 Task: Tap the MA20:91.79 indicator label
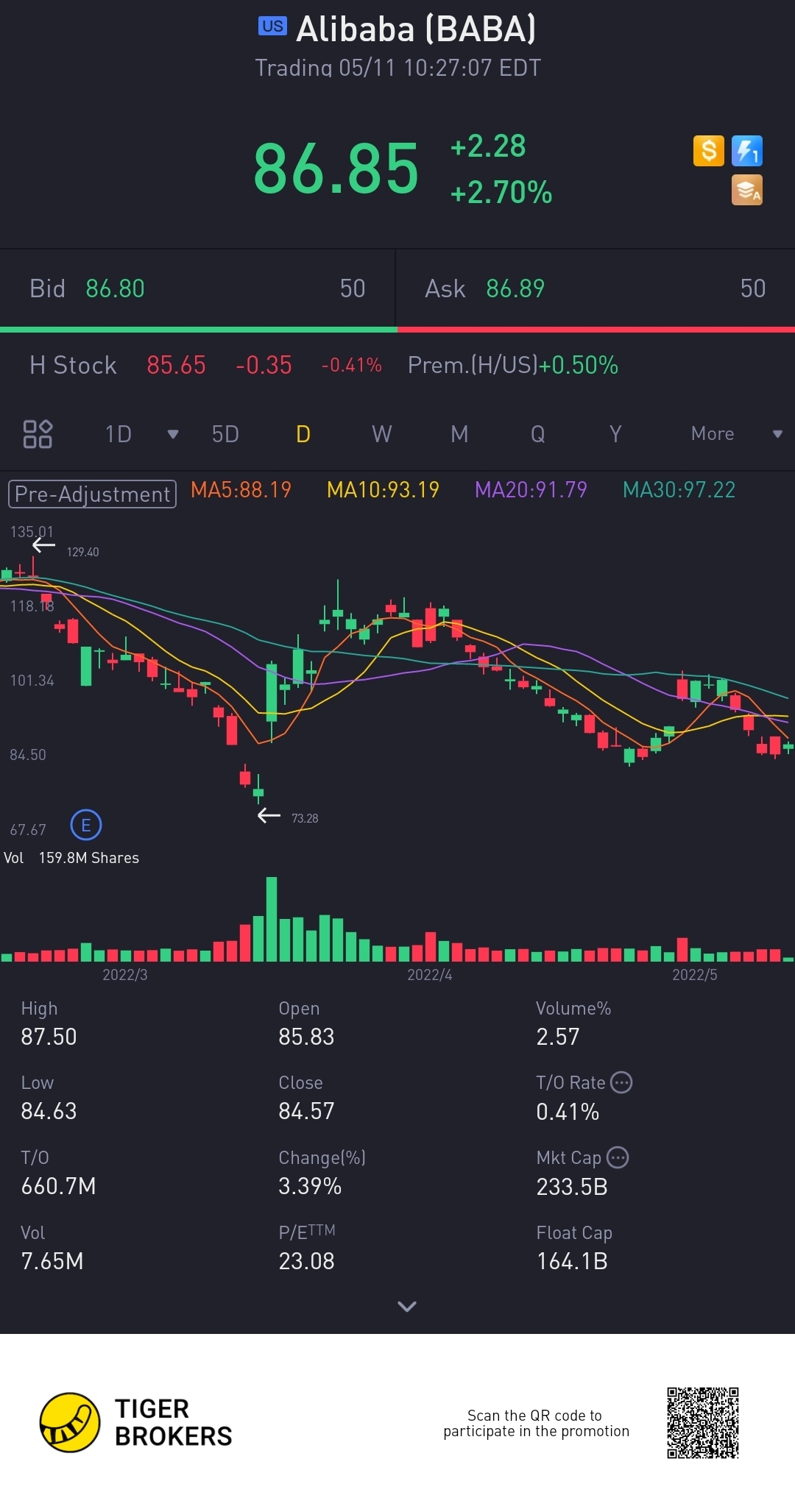click(531, 490)
